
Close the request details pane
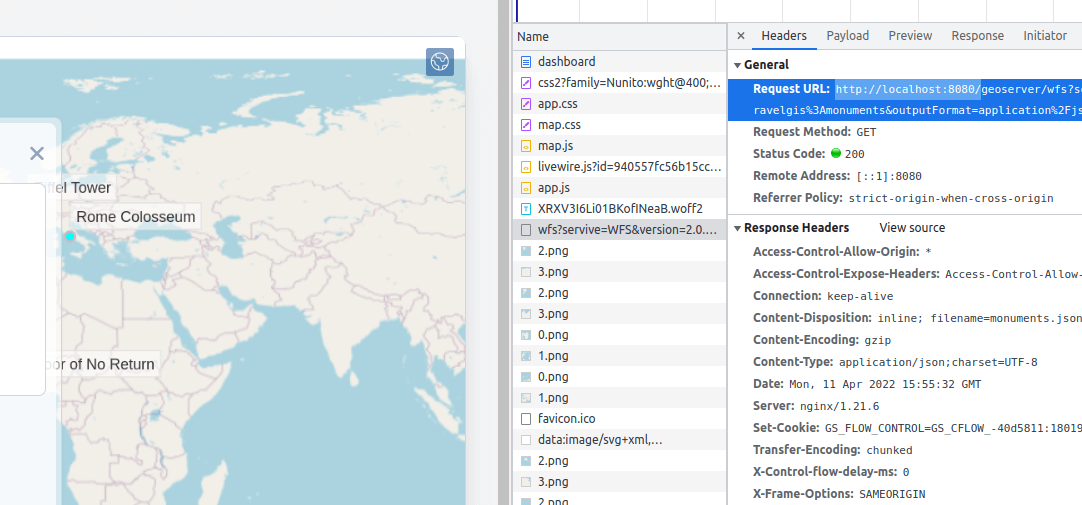click(741, 36)
